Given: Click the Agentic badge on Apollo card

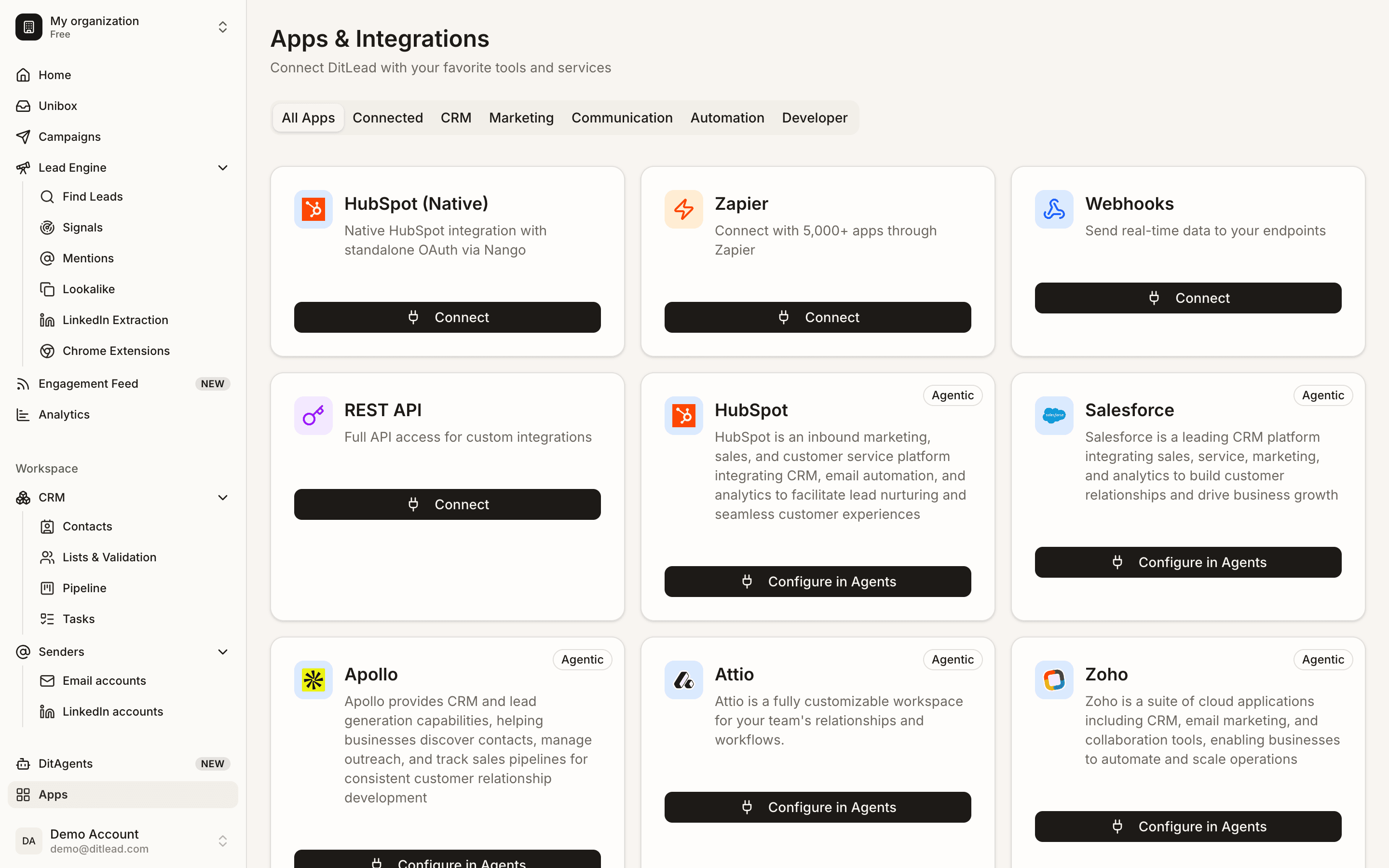Looking at the screenshot, I should coord(582,660).
